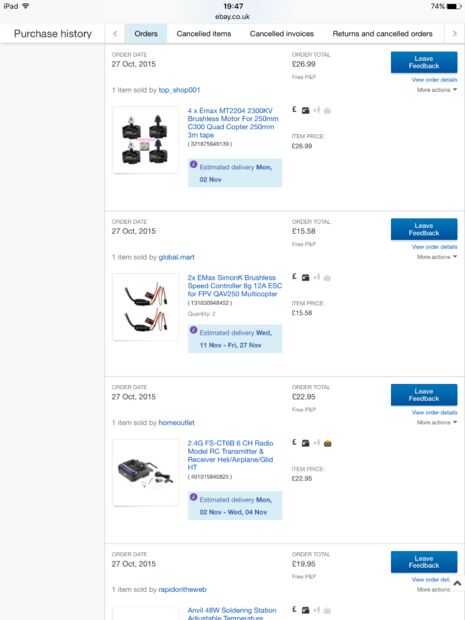Open the Emax MT2204 motors thumbnail
465x620 pixels.
(146, 140)
